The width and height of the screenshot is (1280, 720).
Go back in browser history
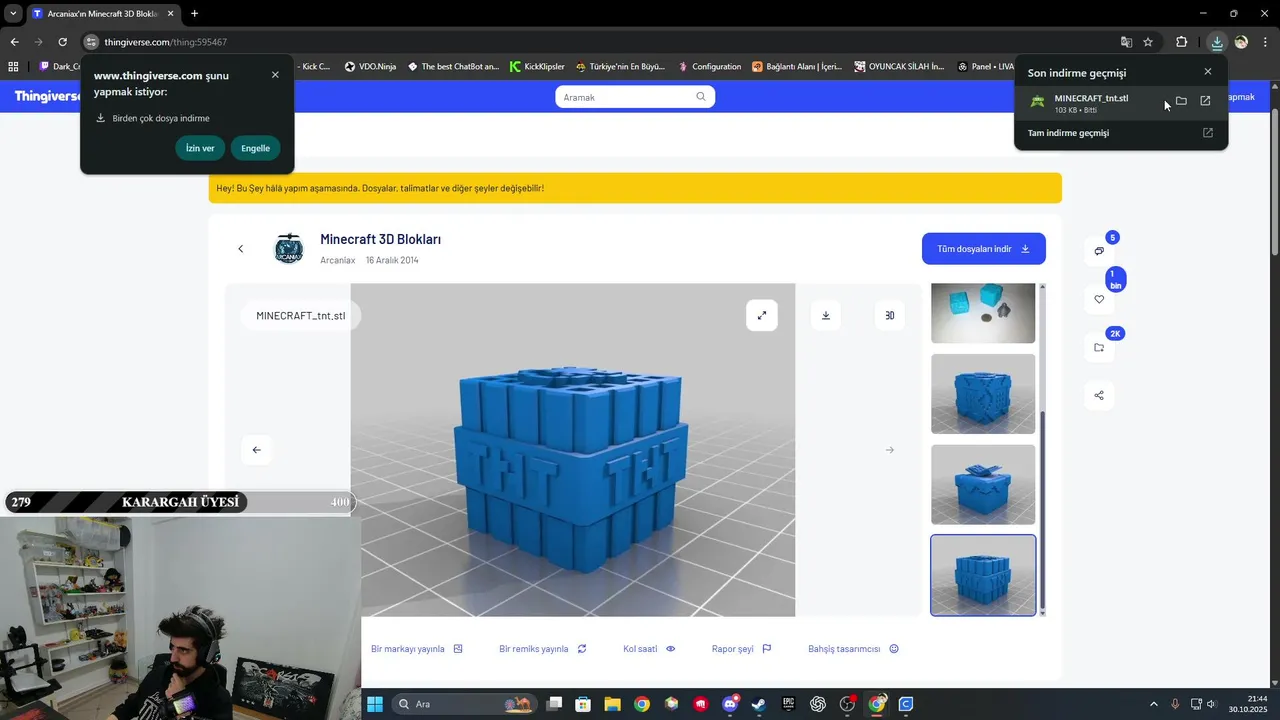14,42
